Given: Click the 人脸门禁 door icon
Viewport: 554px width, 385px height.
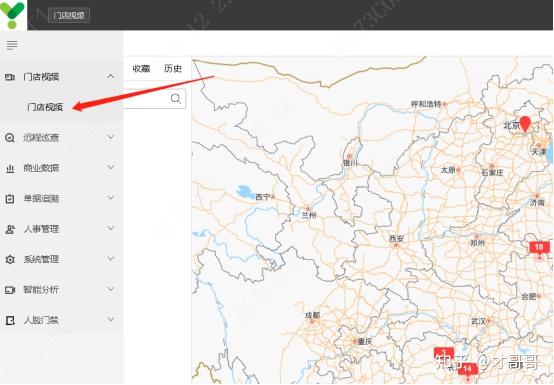Looking at the screenshot, I should 10,320.
